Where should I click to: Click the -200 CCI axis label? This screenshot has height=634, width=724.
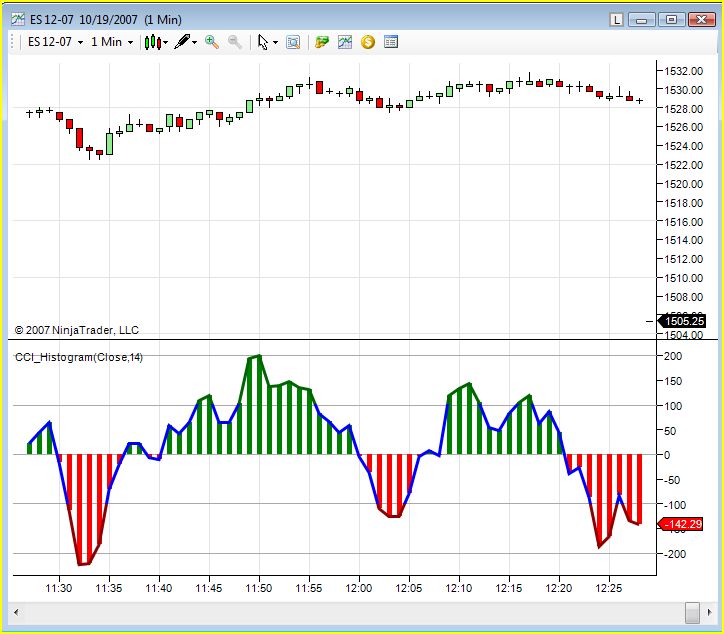[675, 554]
